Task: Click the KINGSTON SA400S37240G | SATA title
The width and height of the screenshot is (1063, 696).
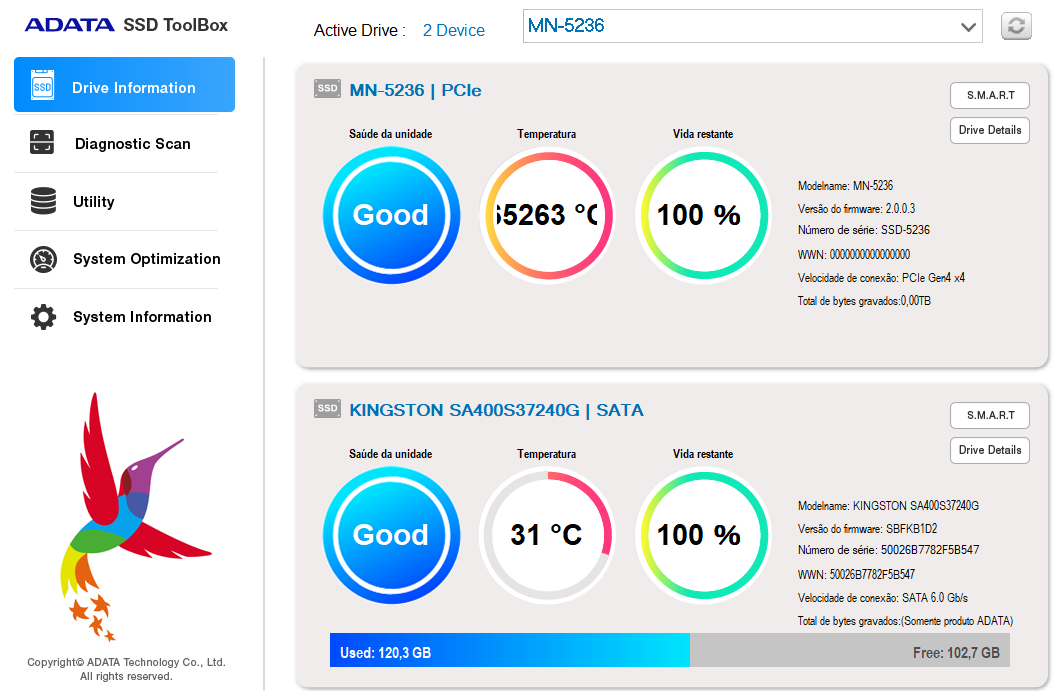Action: pyautogui.click(x=496, y=410)
